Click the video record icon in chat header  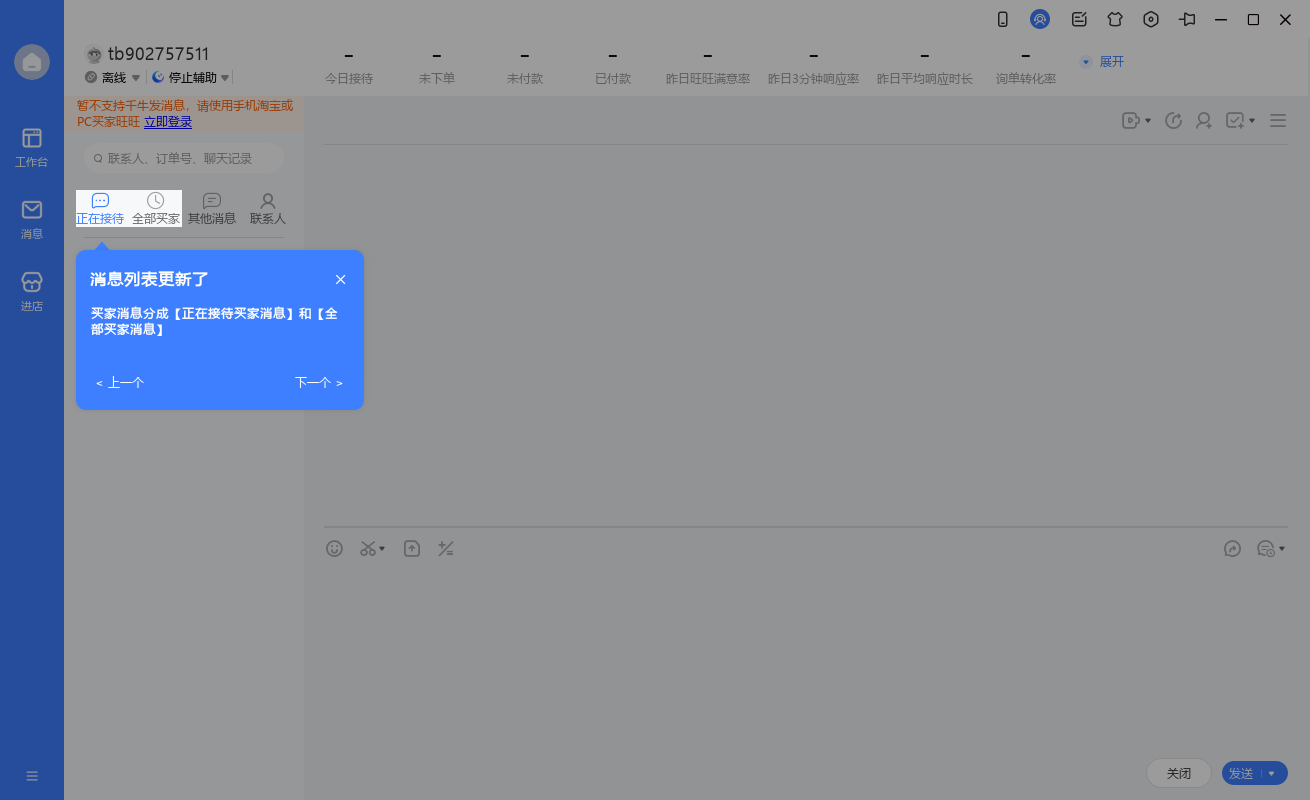click(x=1131, y=120)
